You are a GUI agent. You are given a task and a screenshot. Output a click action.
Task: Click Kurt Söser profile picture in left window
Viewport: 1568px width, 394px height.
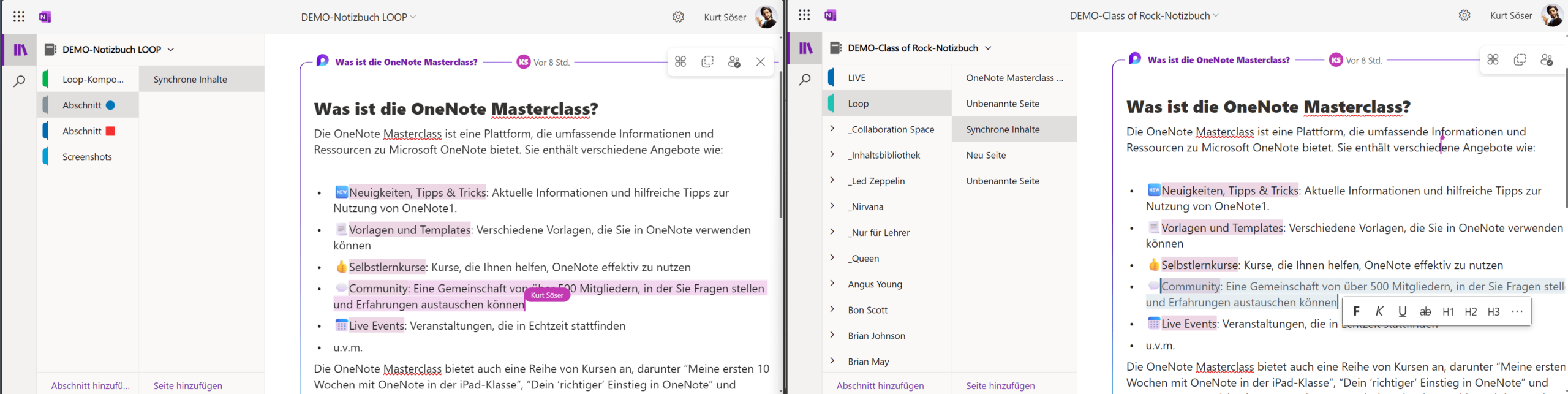(x=766, y=17)
